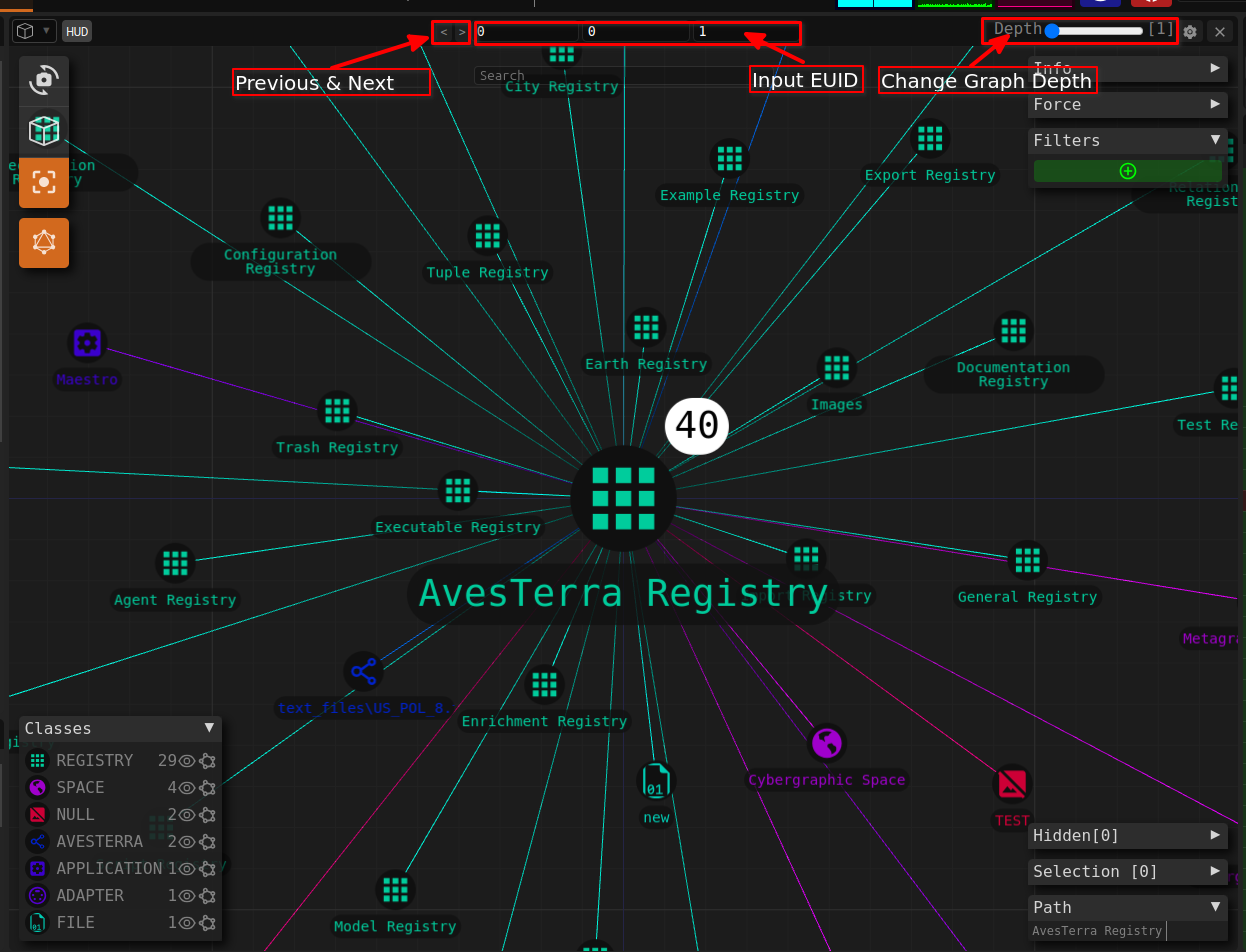This screenshot has height=952, width=1246.
Task: Toggle the orange graph network layout tool
Action: [44, 243]
